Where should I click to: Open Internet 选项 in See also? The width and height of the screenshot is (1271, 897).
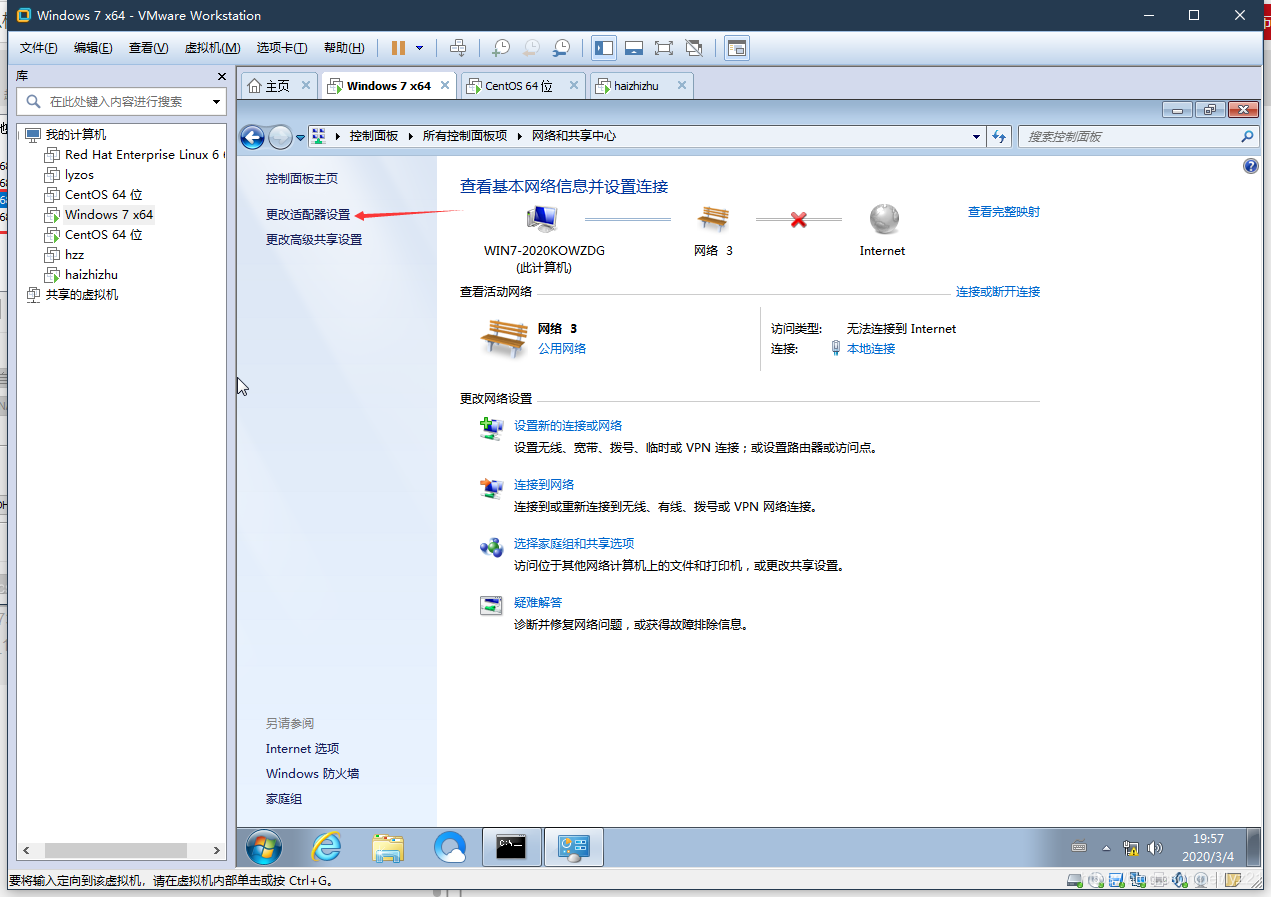[x=302, y=749]
